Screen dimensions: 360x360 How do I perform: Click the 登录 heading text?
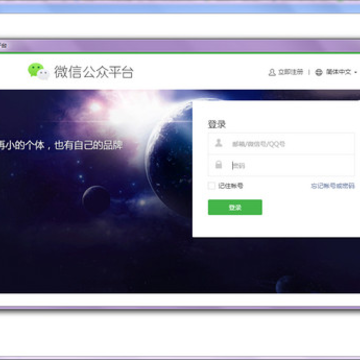[217, 124]
